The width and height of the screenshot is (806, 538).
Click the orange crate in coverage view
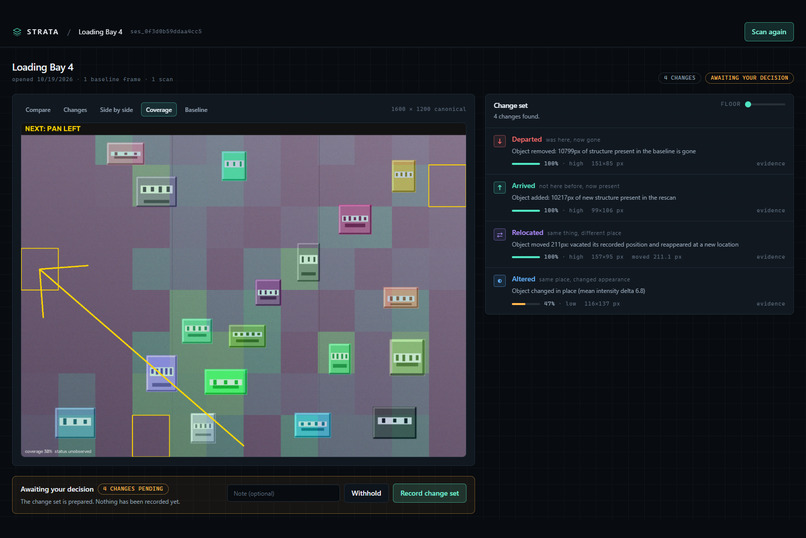pos(401,298)
